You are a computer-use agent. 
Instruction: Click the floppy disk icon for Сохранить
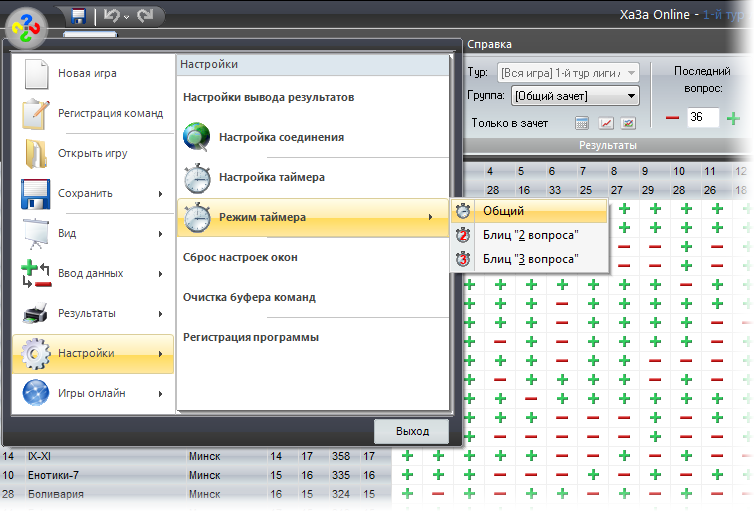tap(35, 194)
